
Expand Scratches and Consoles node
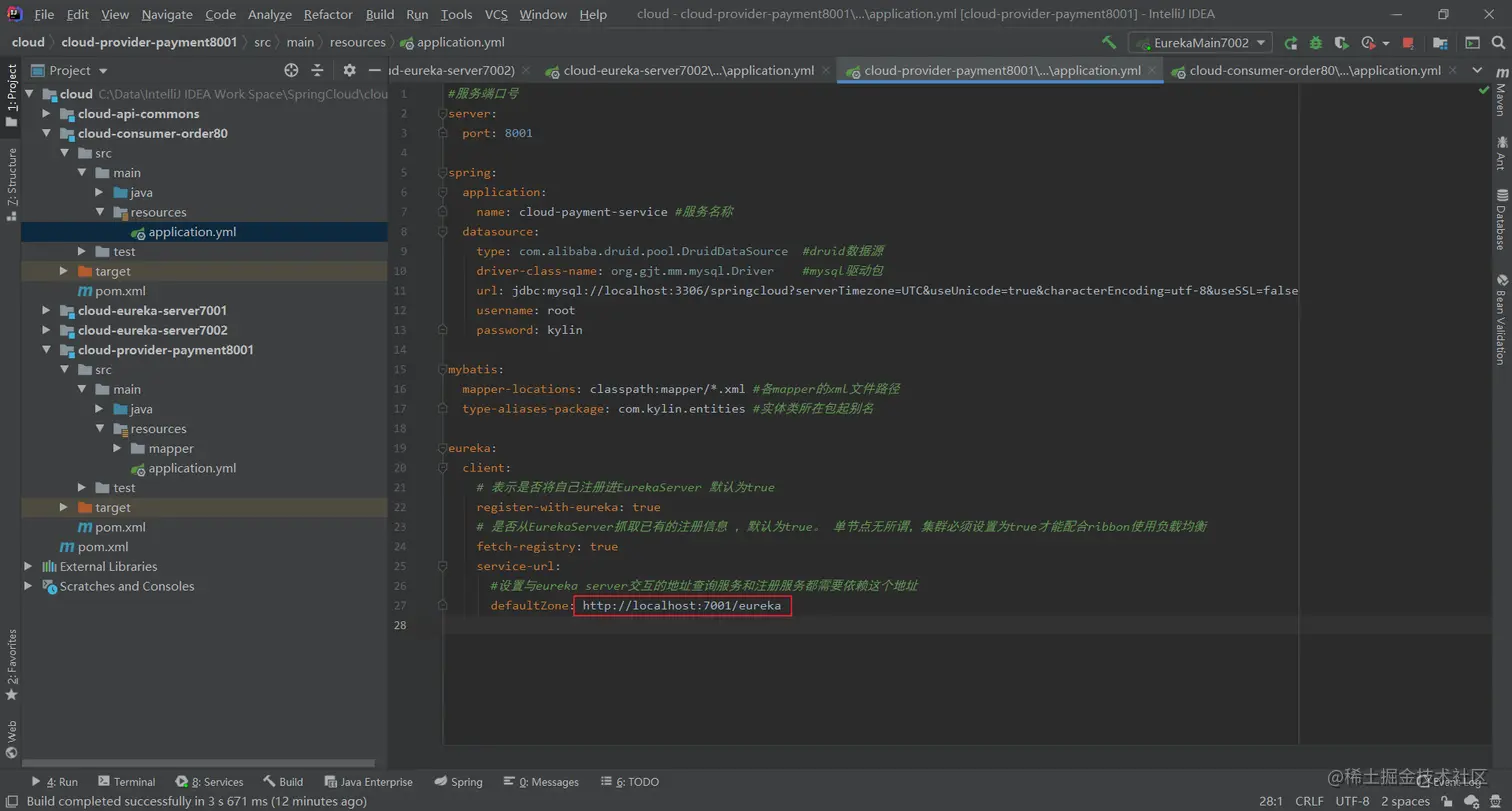28,586
